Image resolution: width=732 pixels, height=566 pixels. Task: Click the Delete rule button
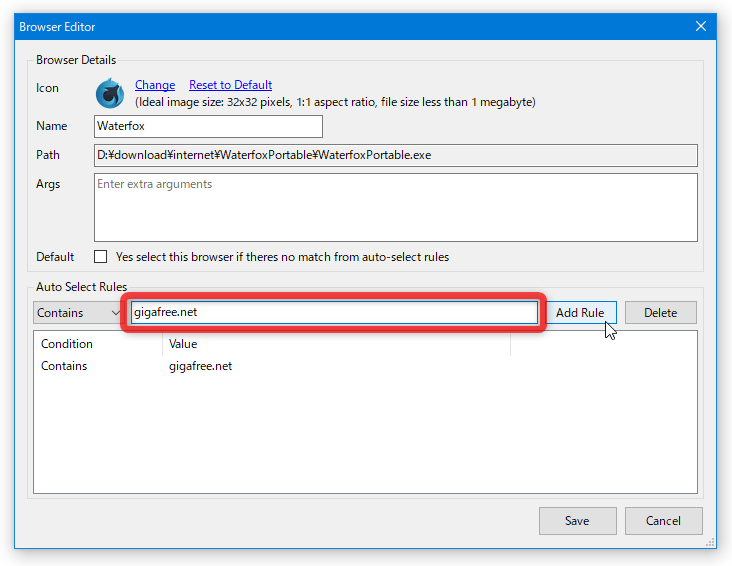click(661, 312)
